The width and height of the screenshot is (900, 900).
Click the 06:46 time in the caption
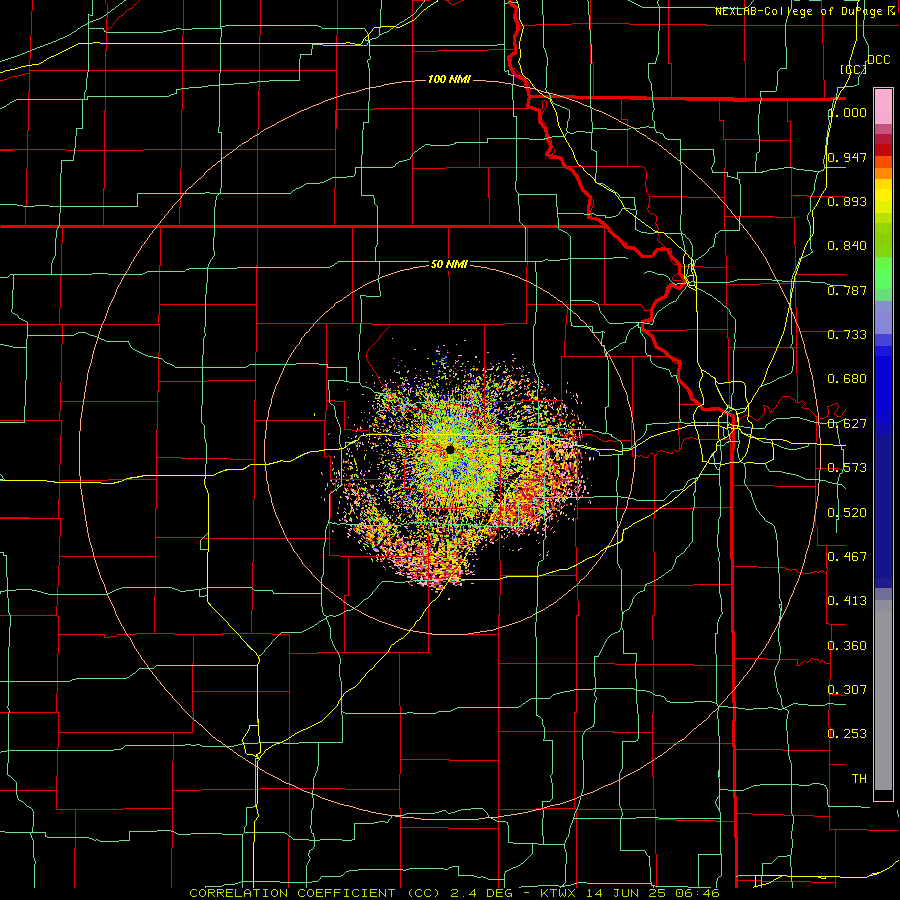pyautogui.click(x=699, y=893)
